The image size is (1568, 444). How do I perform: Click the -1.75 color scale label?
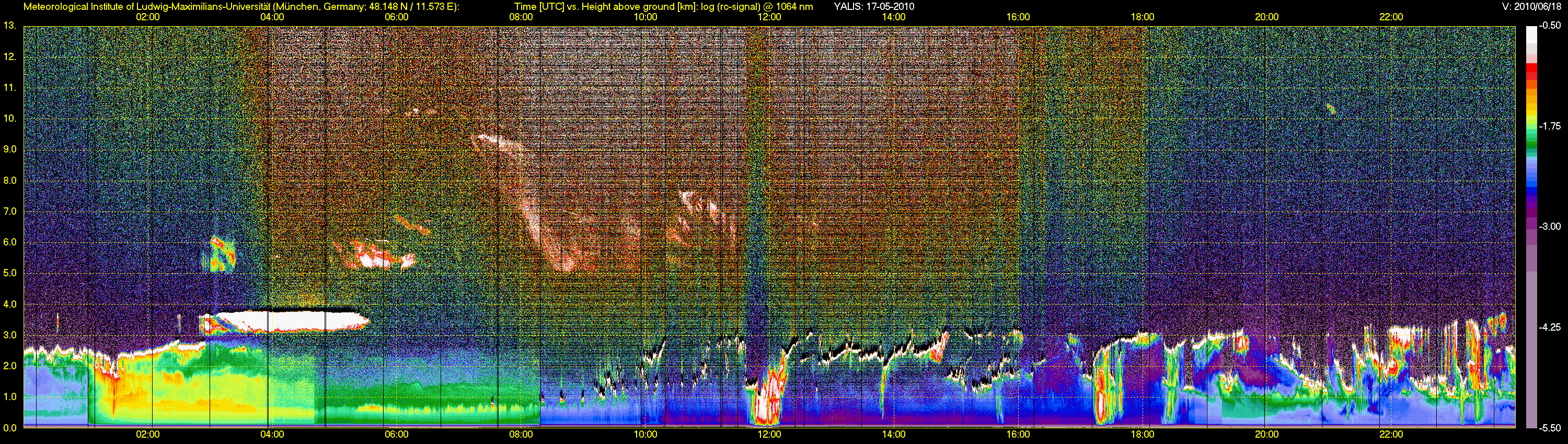[1549, 126]
